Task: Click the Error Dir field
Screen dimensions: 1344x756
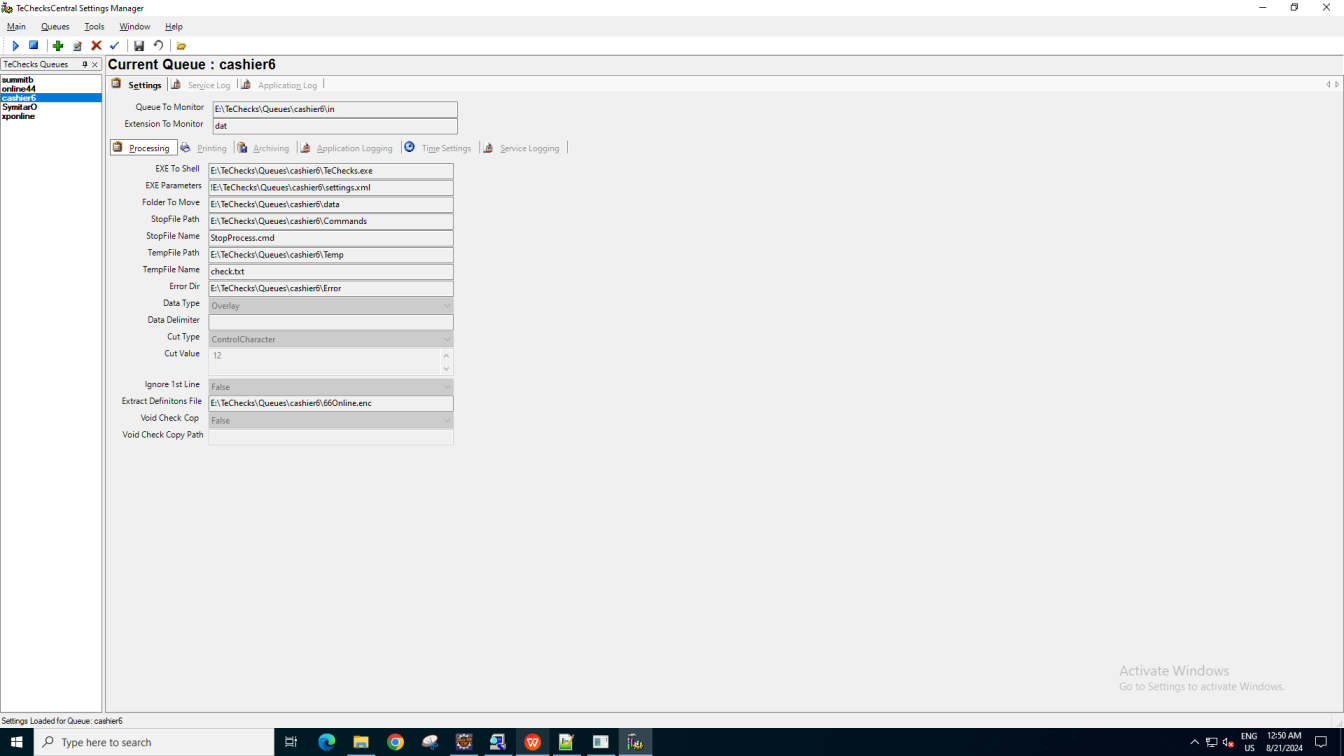Action: (x=331, y=288)
